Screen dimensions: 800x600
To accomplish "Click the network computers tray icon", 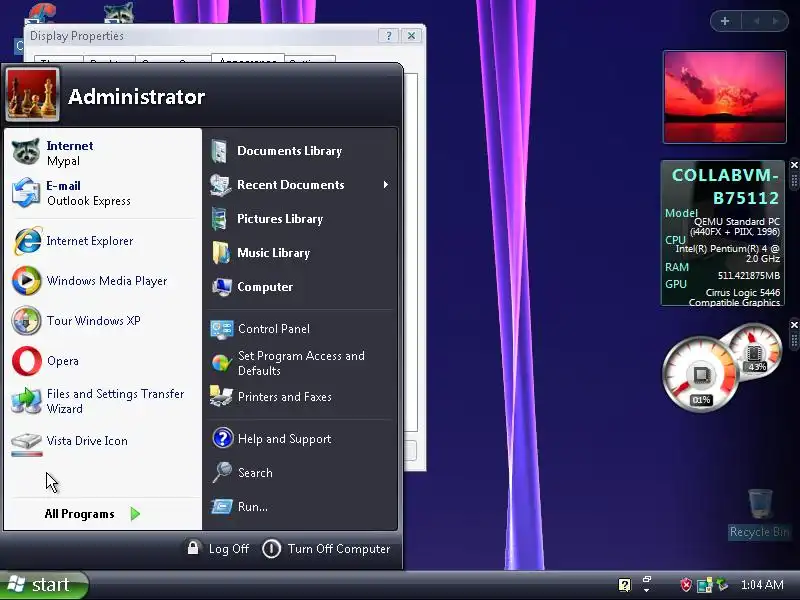I will 704,585.
